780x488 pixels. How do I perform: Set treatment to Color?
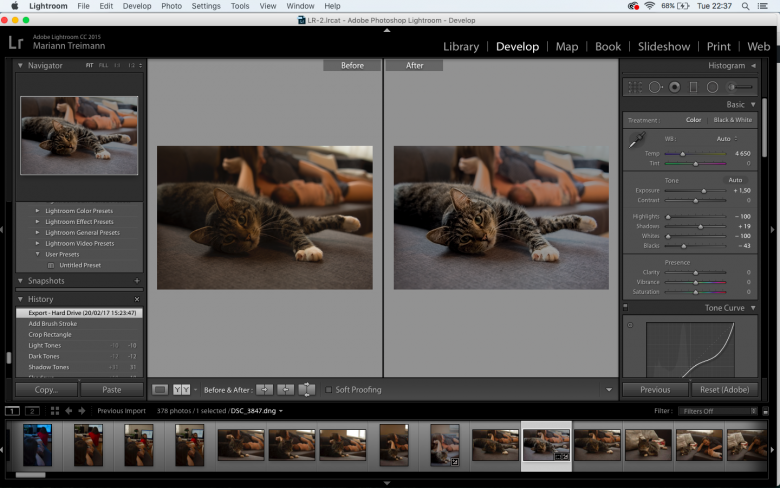693,120
